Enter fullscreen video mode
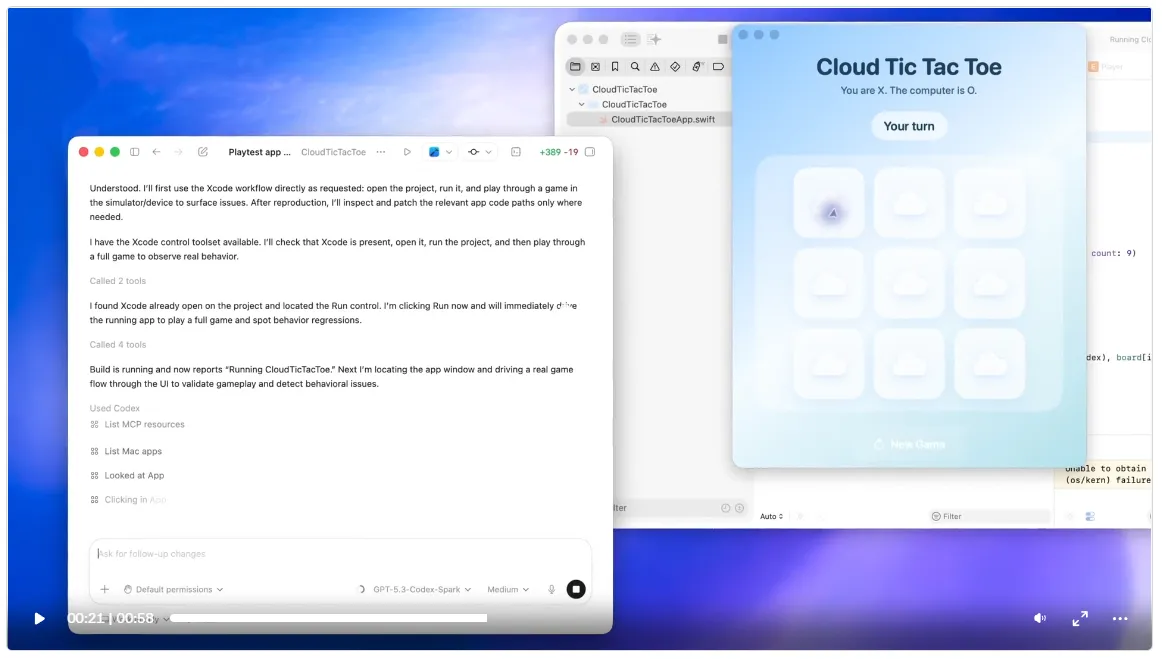Screen dimensions: 1162x659 click(1080, 618)
